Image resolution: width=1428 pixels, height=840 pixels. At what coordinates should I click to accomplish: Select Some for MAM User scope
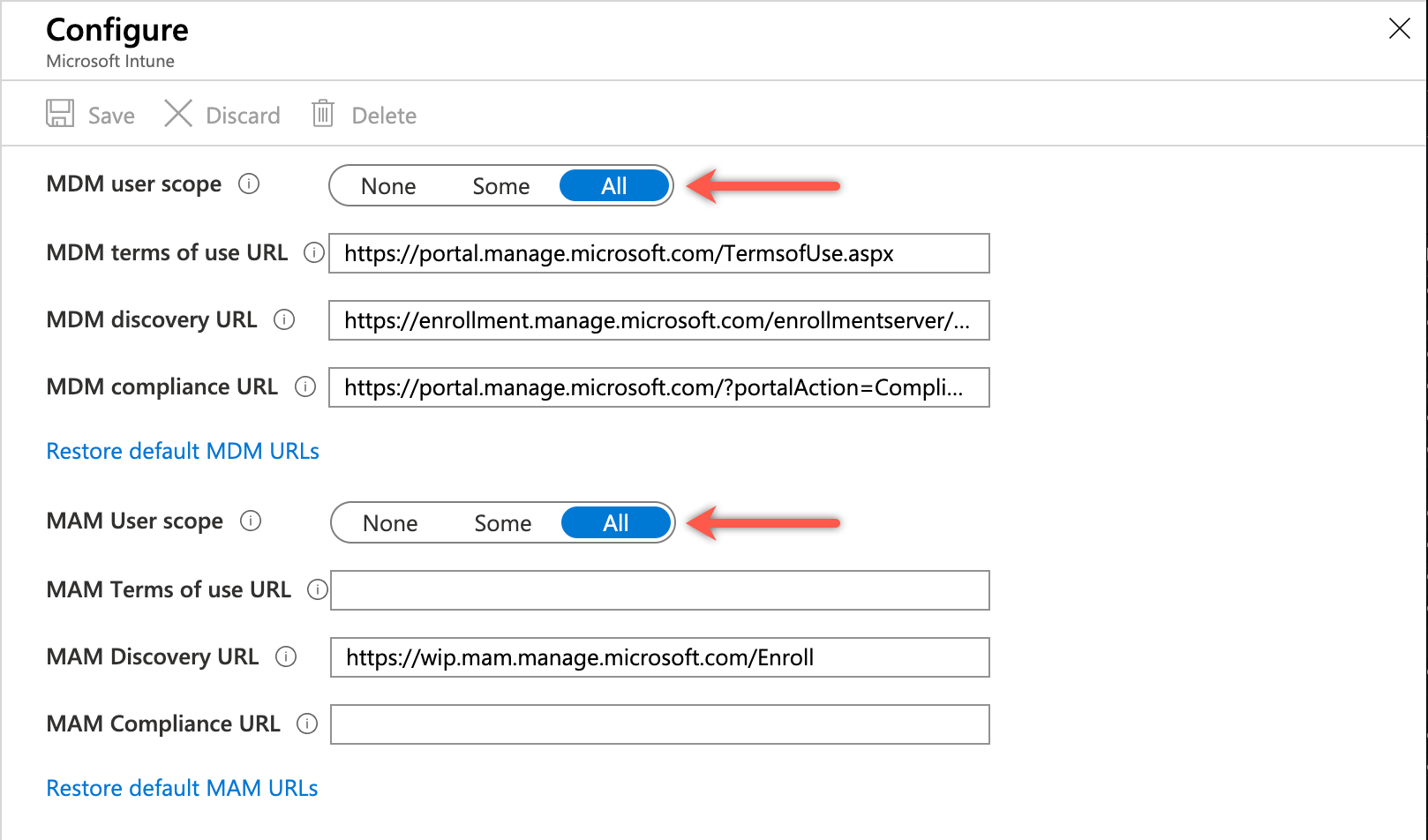click(502, 522)
